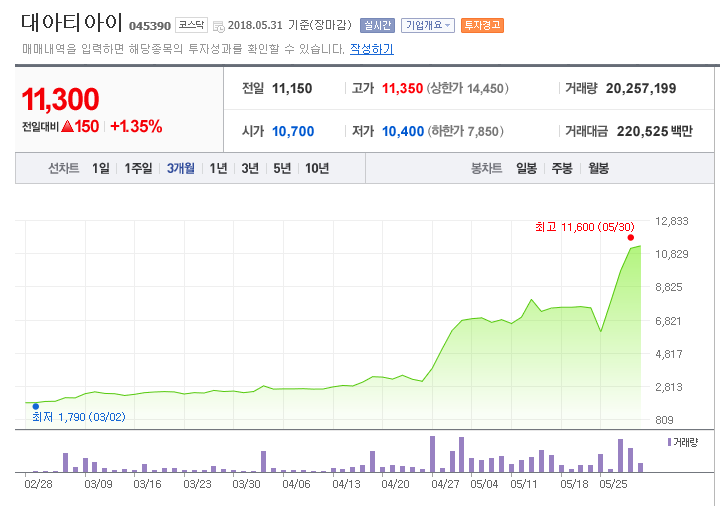
Task: Click the 선차트 line chart label
Action: tap(63, 169)
